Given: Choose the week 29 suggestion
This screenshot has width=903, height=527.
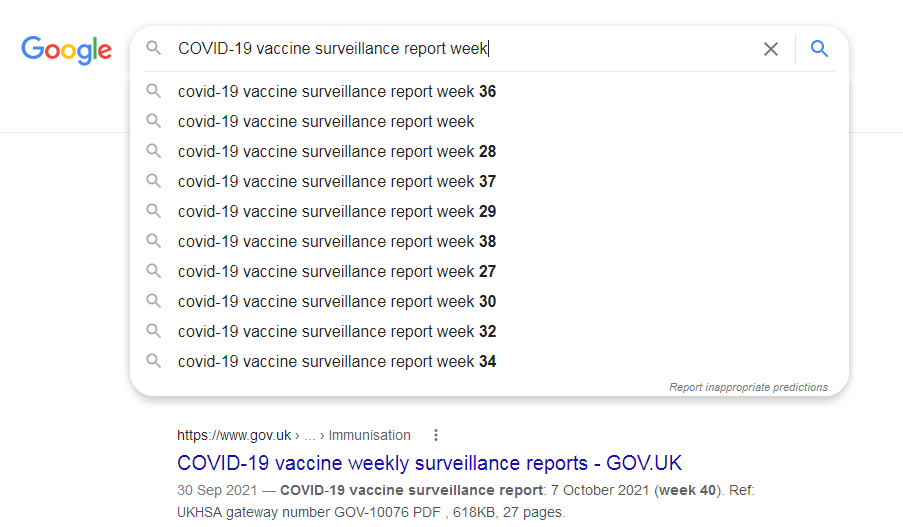Looking at the screenshot, I should 337,212.
